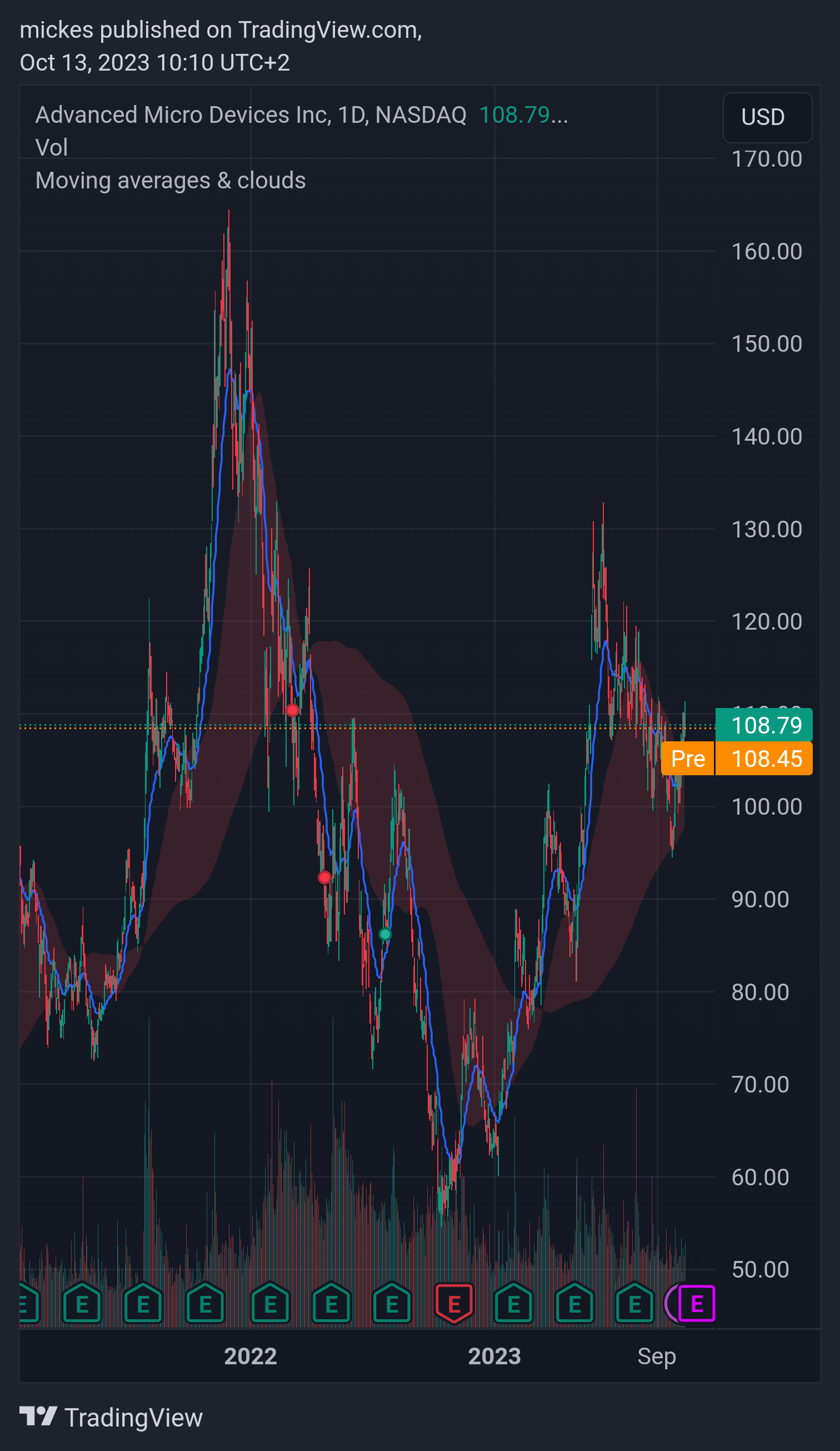Screen dimensions: 840x1451
Task: Click the 90.00 price axis label
Action: (x=760, y=899)
